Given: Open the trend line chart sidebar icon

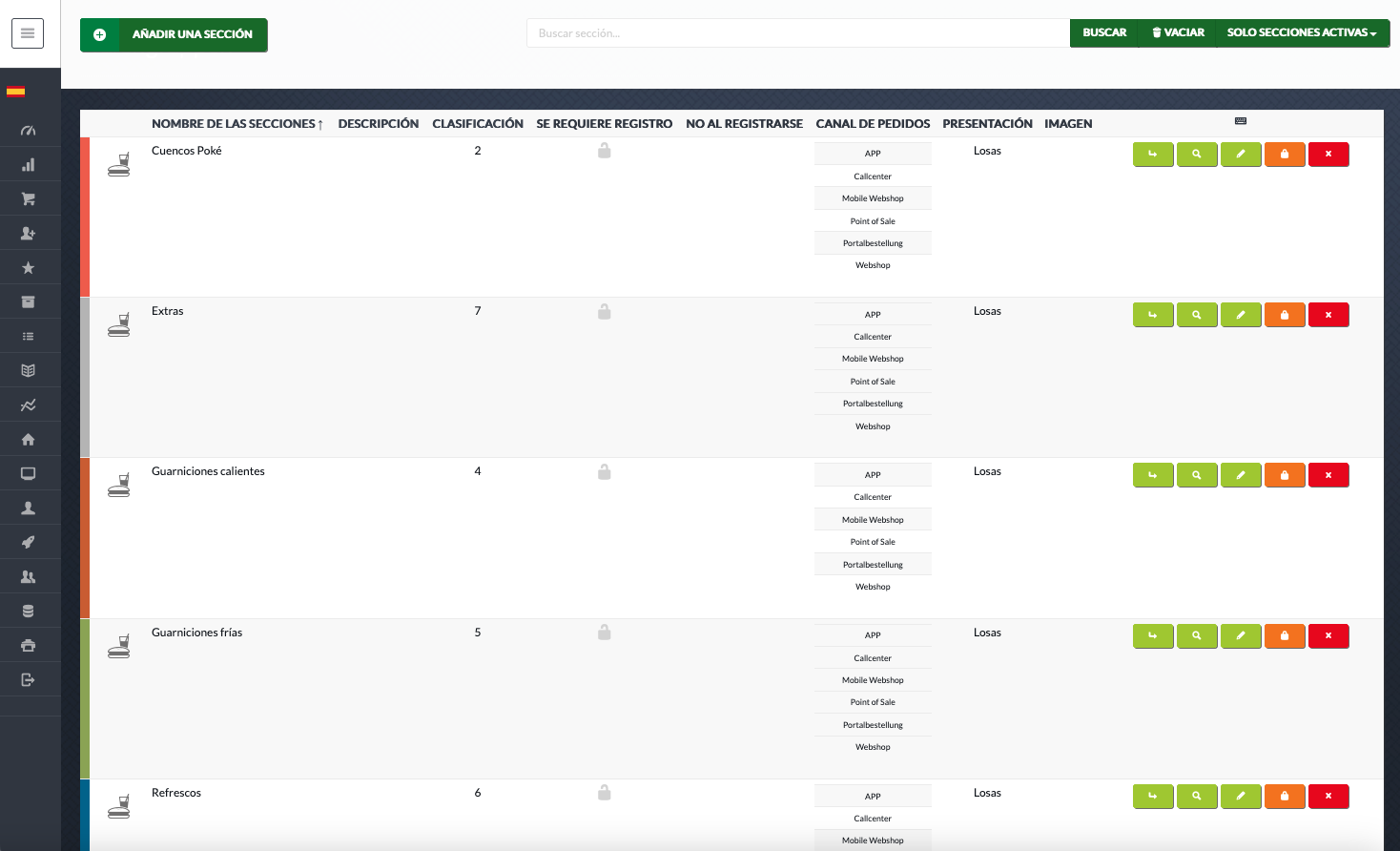Looking at the screenshot, I should 28,405.
